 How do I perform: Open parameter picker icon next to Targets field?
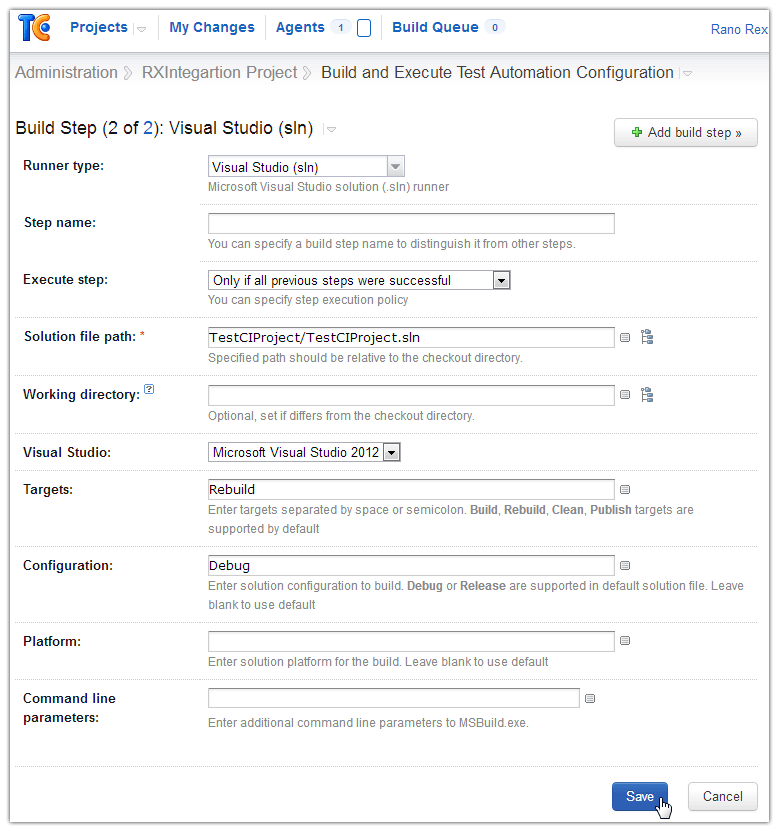(625, 489)
